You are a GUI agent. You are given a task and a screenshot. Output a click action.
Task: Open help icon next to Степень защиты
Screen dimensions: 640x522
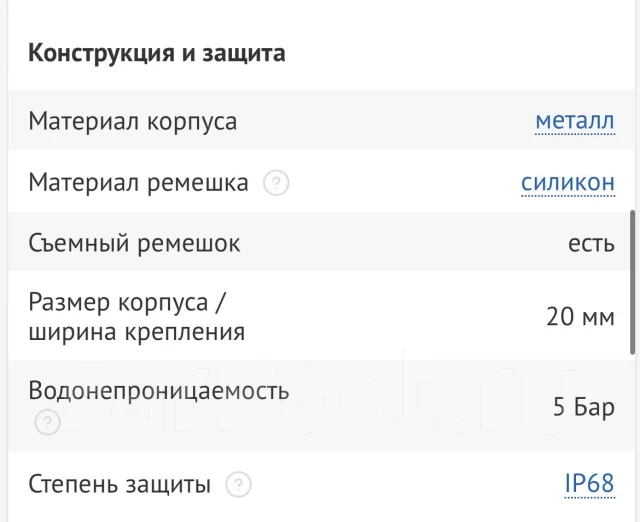coord(238,484)
